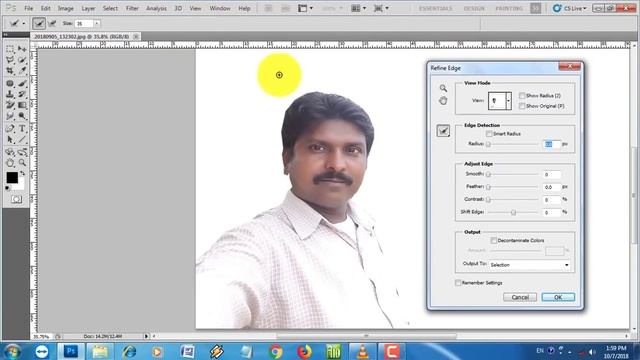
Task: Select the Dodge tool
Action: coord(22,116)
